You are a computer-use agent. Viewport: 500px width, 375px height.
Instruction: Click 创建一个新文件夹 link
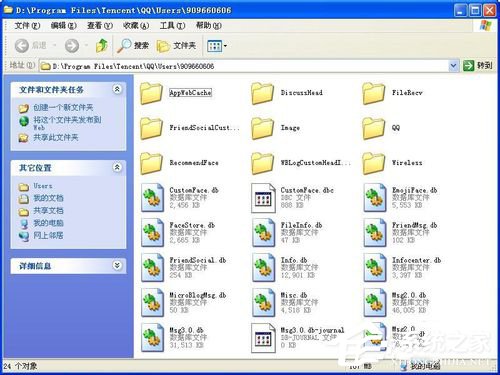click(x=63, y=108)
